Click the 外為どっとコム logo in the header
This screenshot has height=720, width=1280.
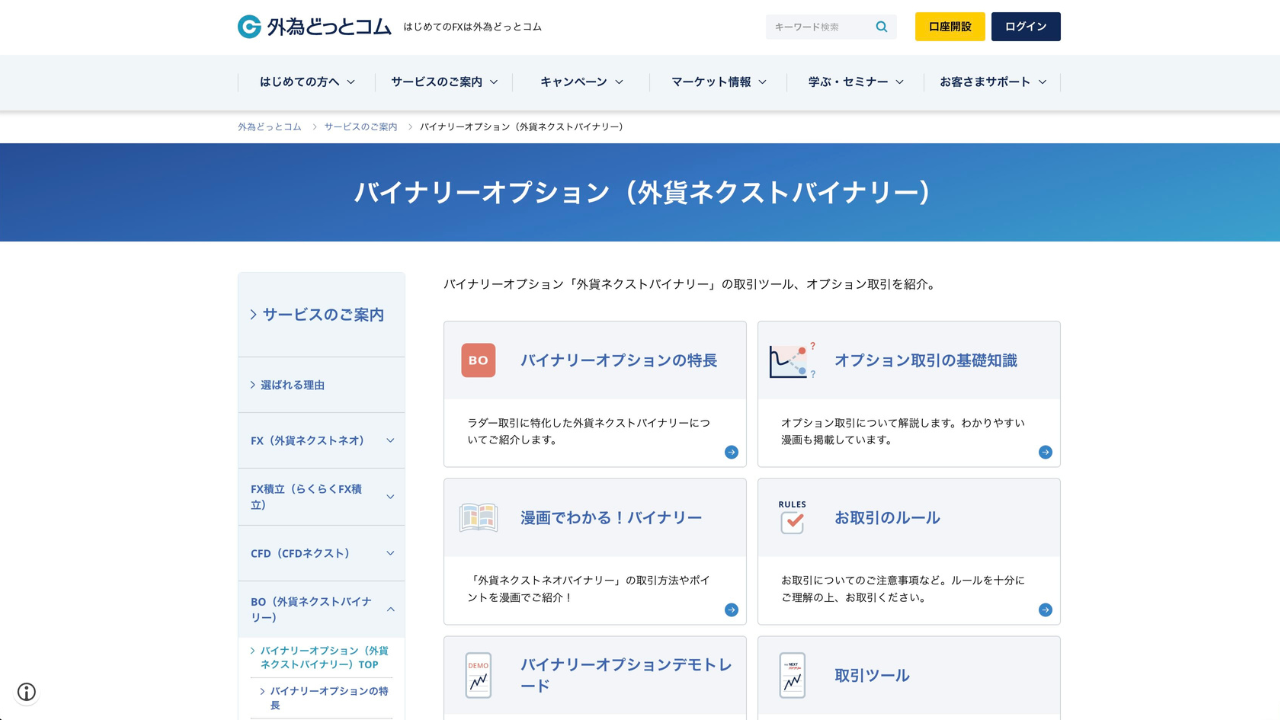314,27
